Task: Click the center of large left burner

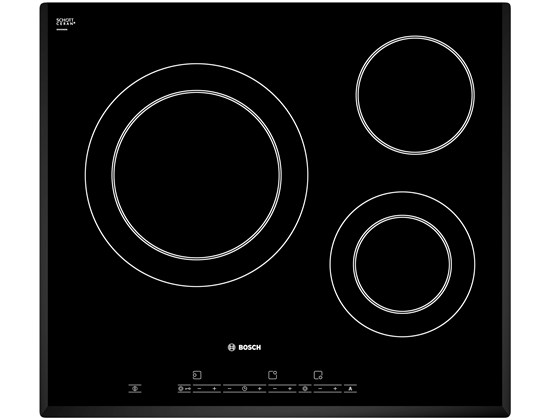Action: click(x=197, y=175)
